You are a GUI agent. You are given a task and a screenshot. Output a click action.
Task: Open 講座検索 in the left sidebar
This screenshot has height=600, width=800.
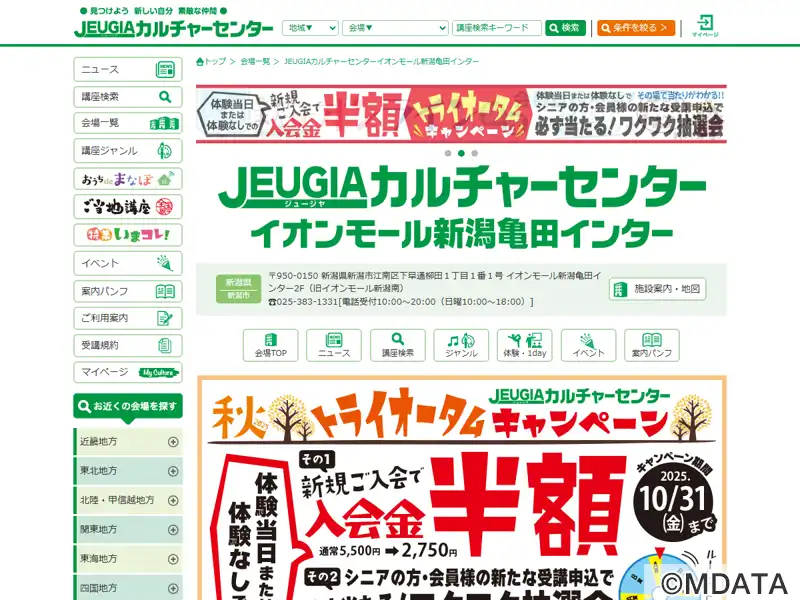pyautogui.click(x=128, y=96)
